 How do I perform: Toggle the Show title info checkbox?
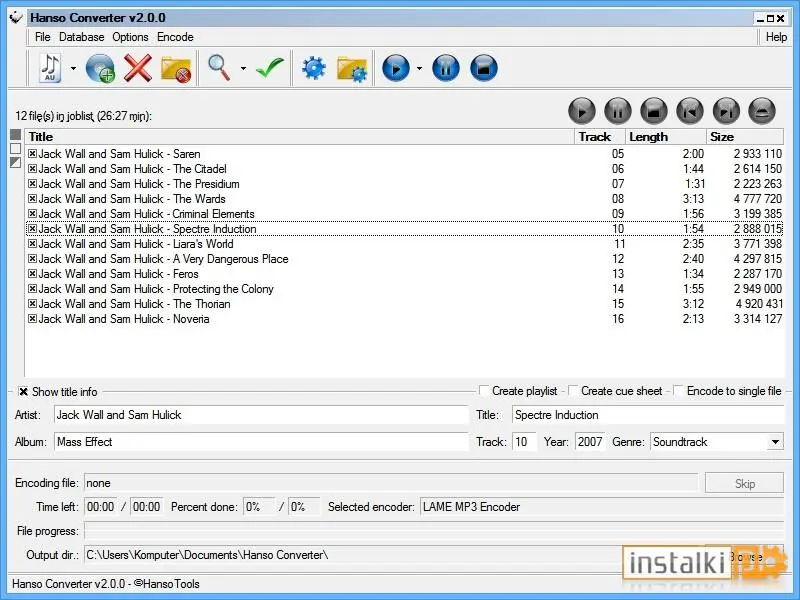(23, 392)
